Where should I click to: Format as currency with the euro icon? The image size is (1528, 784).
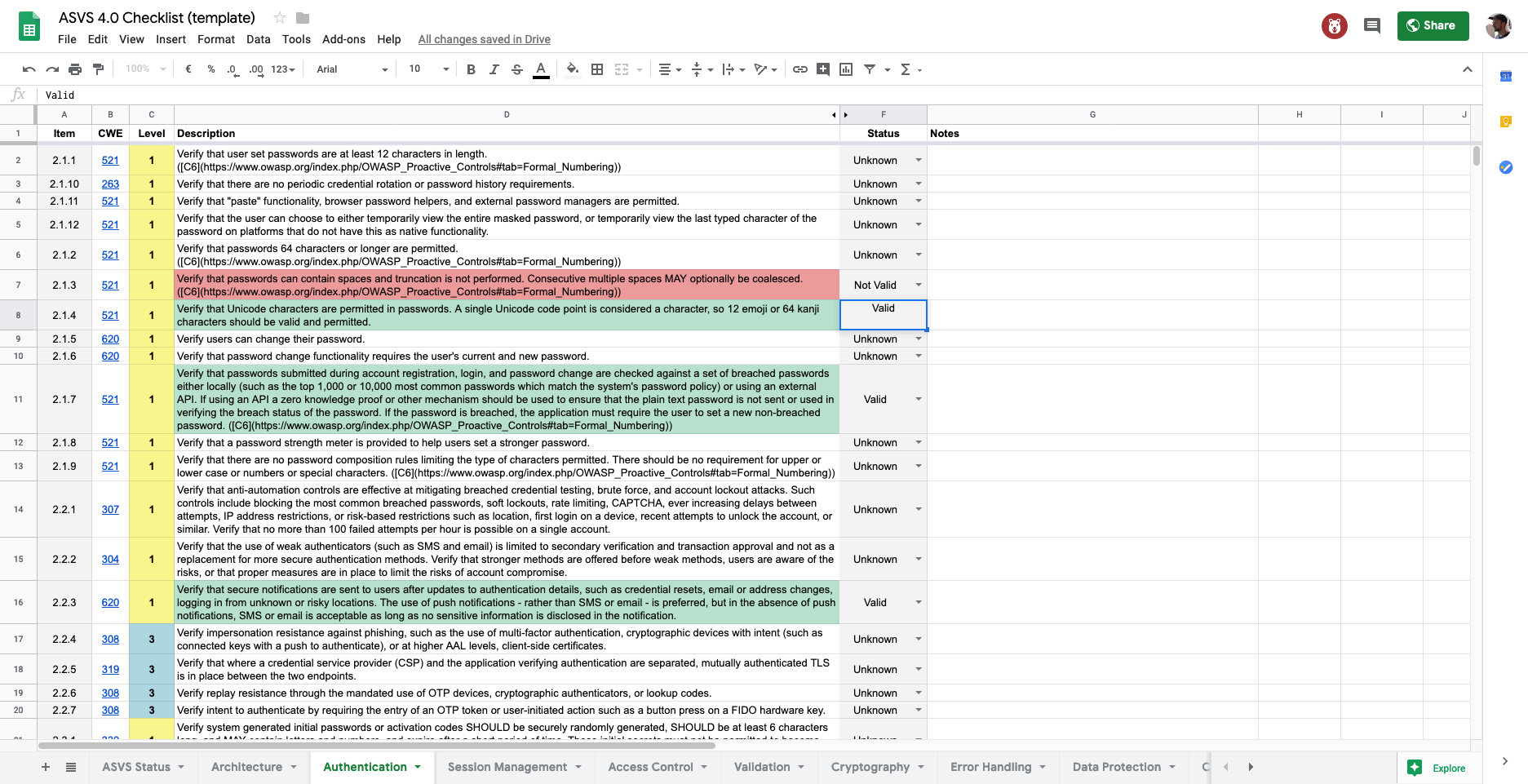188,69
